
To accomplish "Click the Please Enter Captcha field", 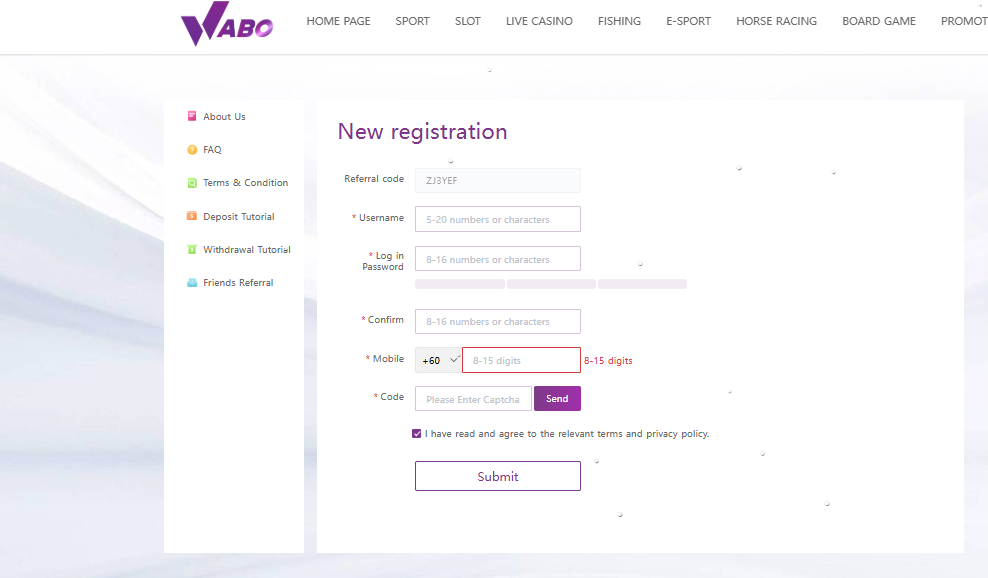I will pyautogui.click(x=473, y=399).
